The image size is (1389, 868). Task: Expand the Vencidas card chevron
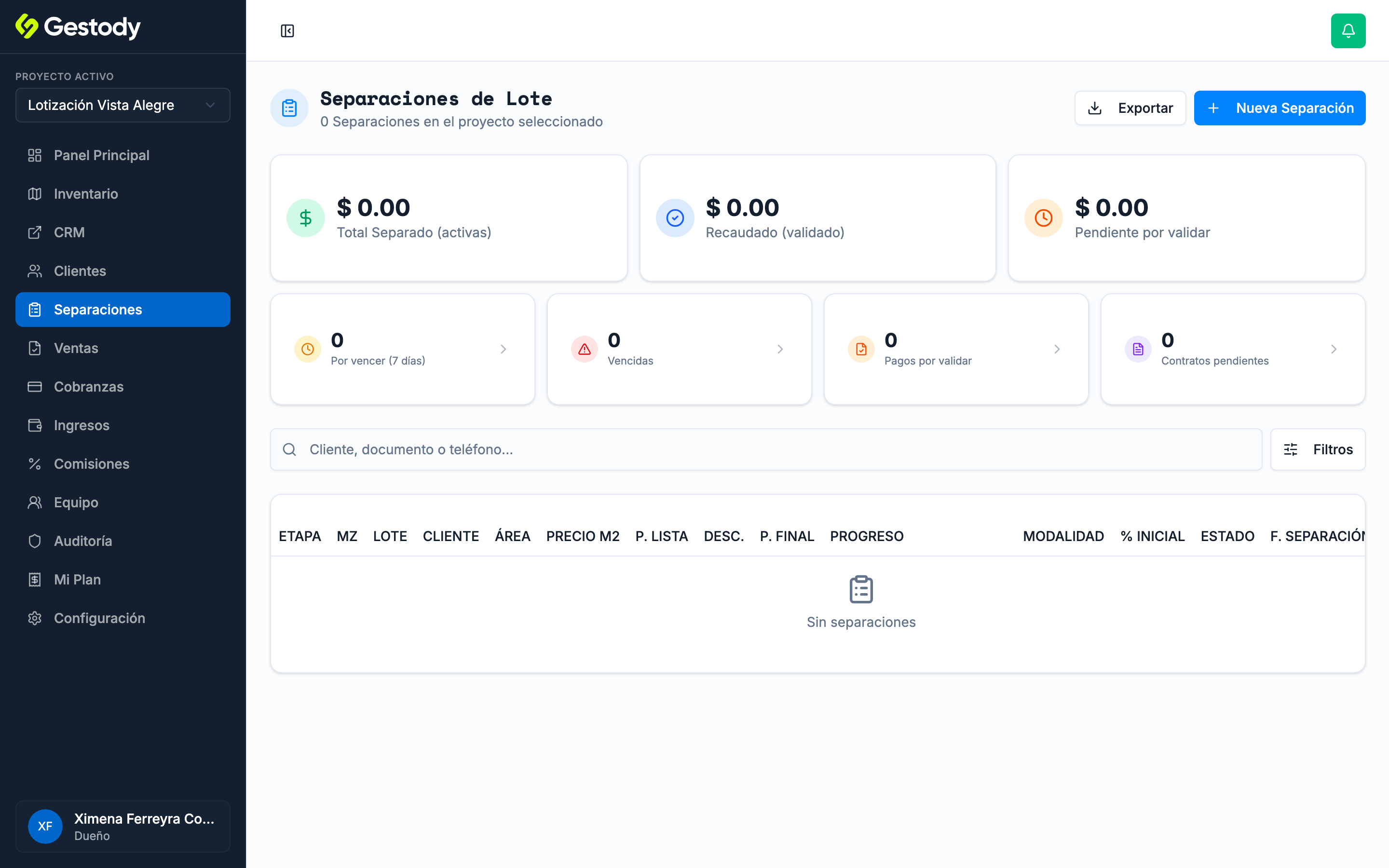(780, 349)
